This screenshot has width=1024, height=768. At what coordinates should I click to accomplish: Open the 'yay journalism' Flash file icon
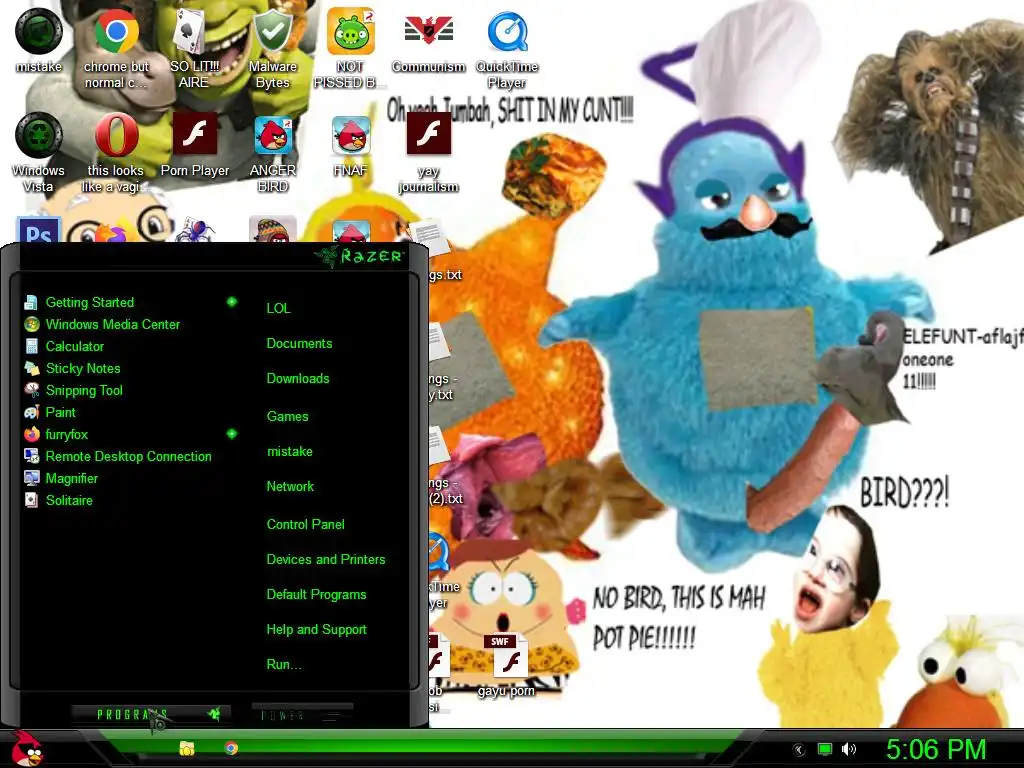click(x=428, y=153)
